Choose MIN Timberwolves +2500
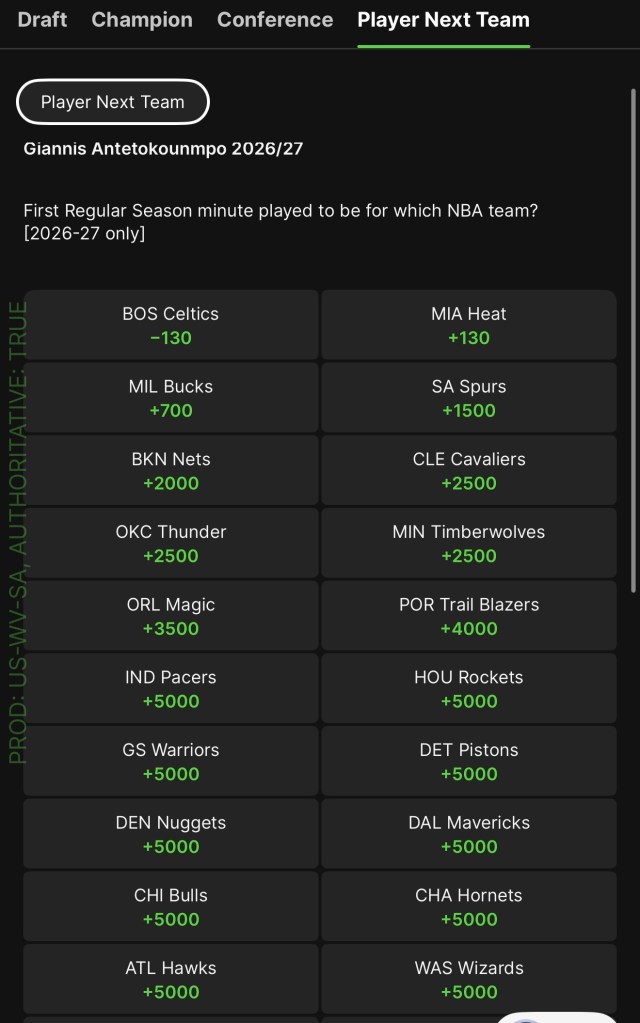 click(x=468, y=543)
